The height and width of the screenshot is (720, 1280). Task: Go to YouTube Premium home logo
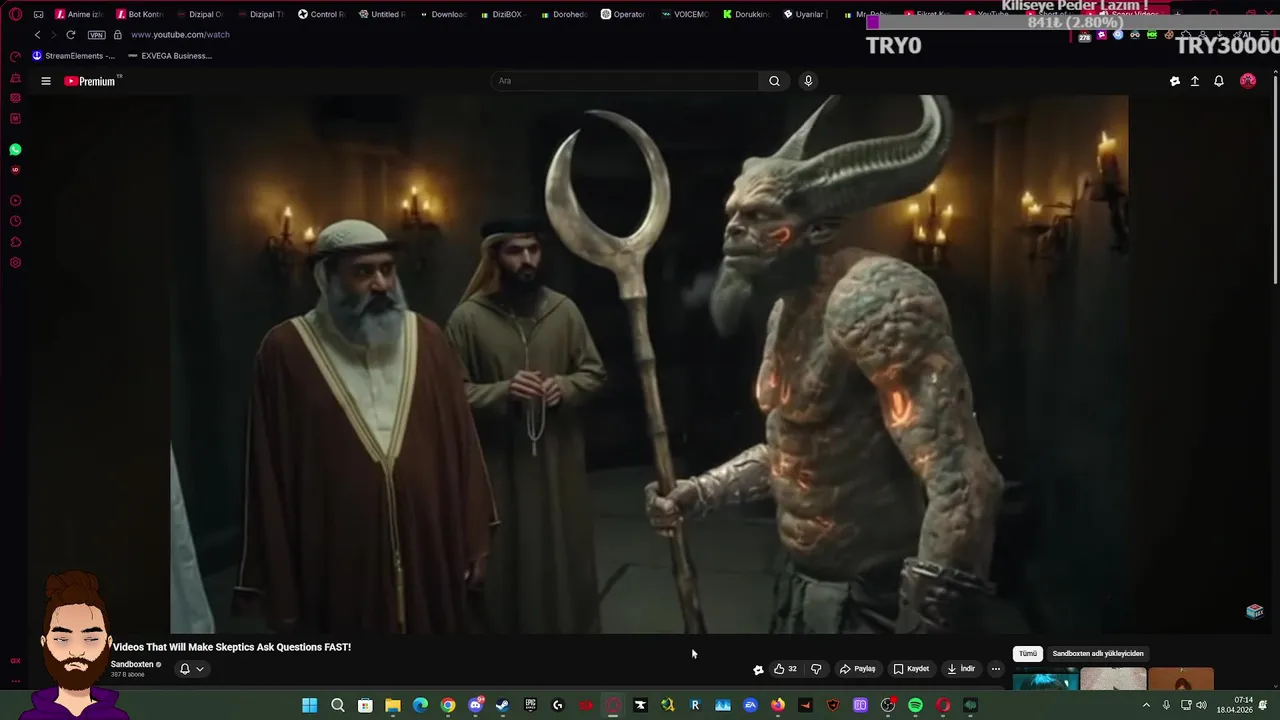[x=92, y=81]
